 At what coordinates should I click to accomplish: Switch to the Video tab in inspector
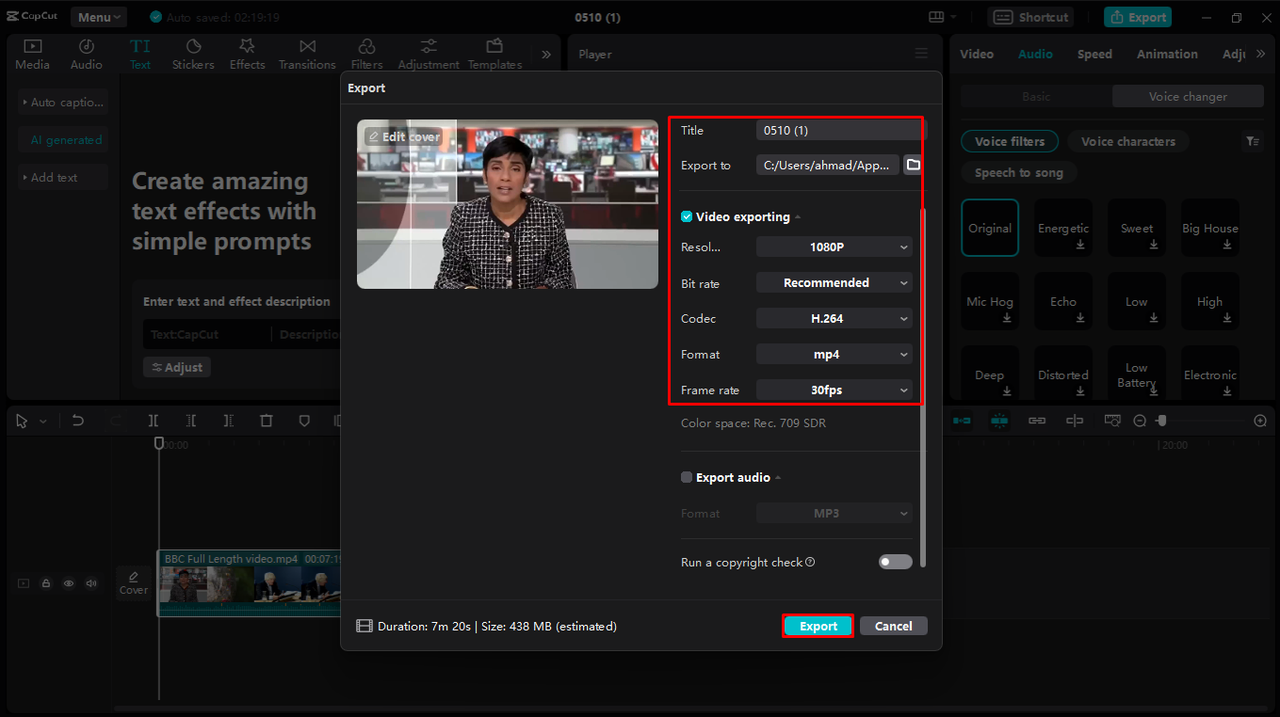977,54
